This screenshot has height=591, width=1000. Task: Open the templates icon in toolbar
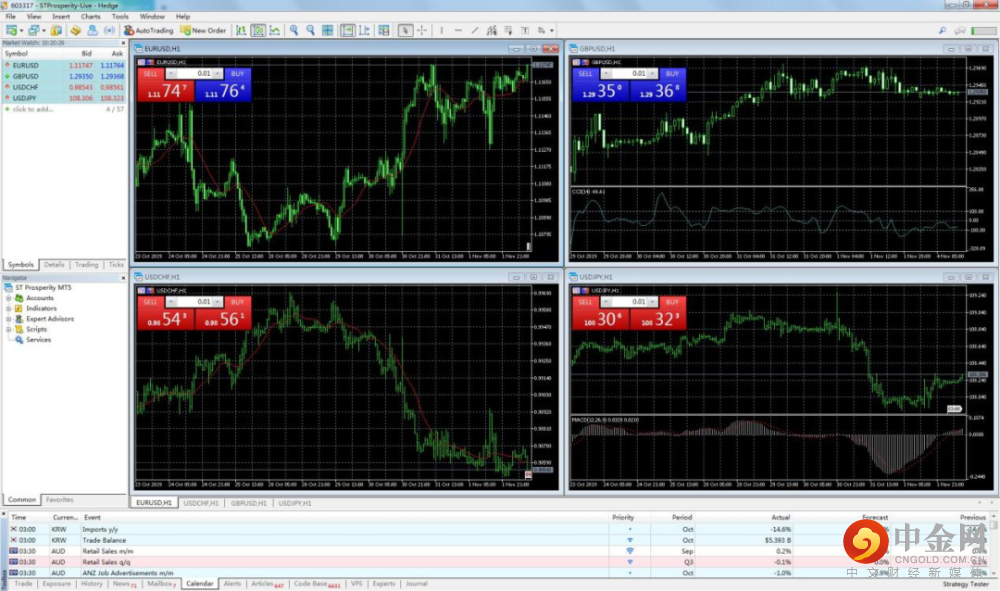click(x=384, y=30)
